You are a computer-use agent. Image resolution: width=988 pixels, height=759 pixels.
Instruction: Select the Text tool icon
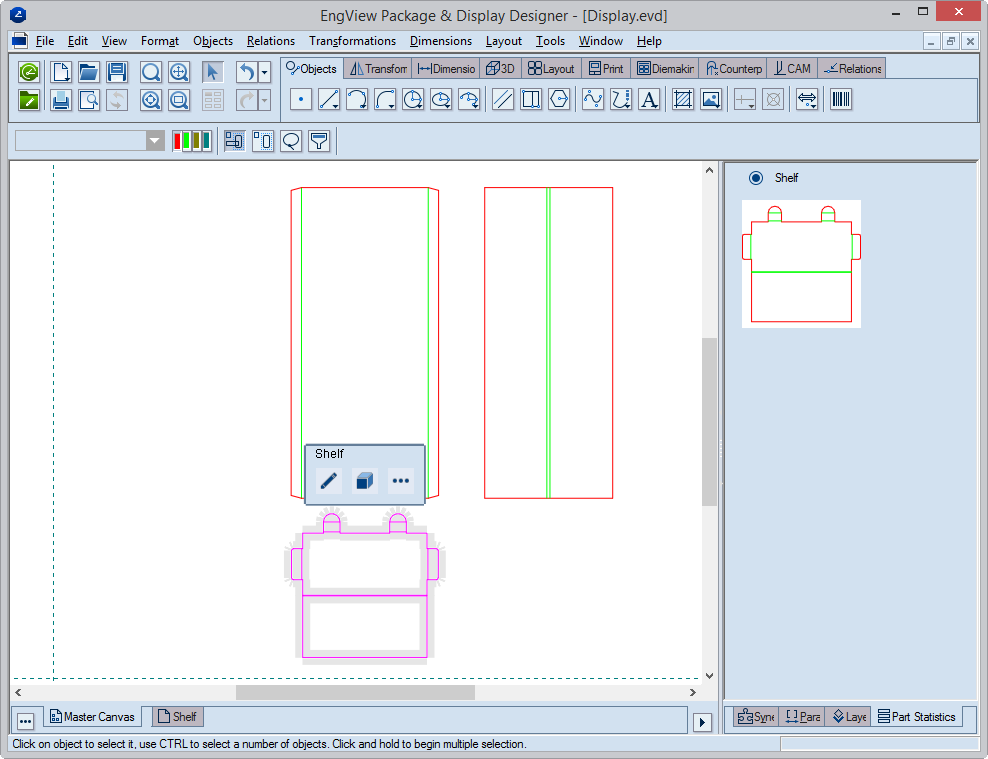649,100
